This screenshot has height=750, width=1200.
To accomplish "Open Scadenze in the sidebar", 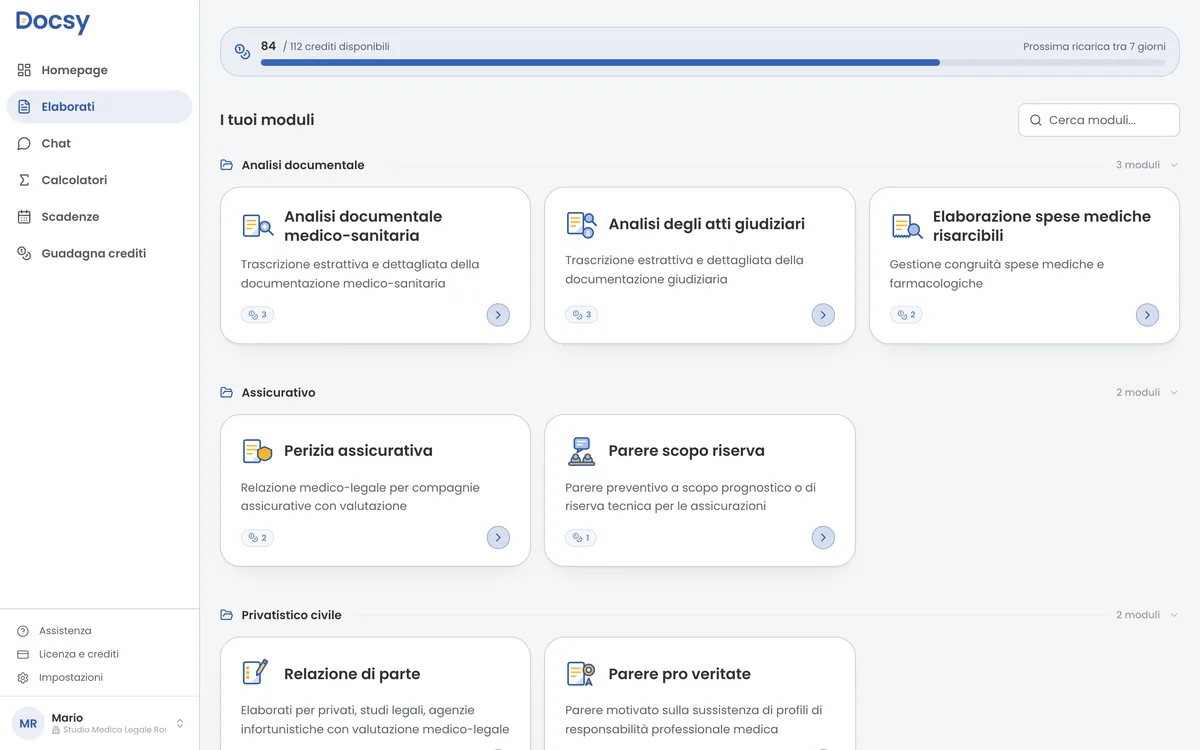I will pos(99,217).
